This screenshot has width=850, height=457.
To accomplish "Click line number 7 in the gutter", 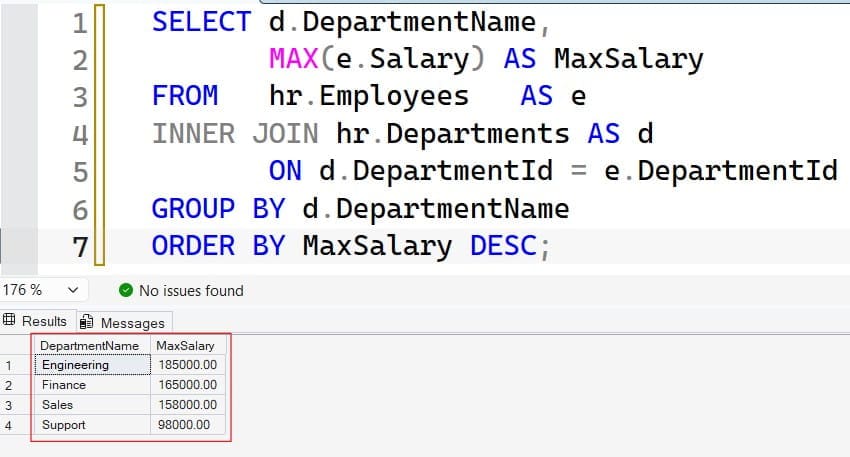I will [80, 247].
